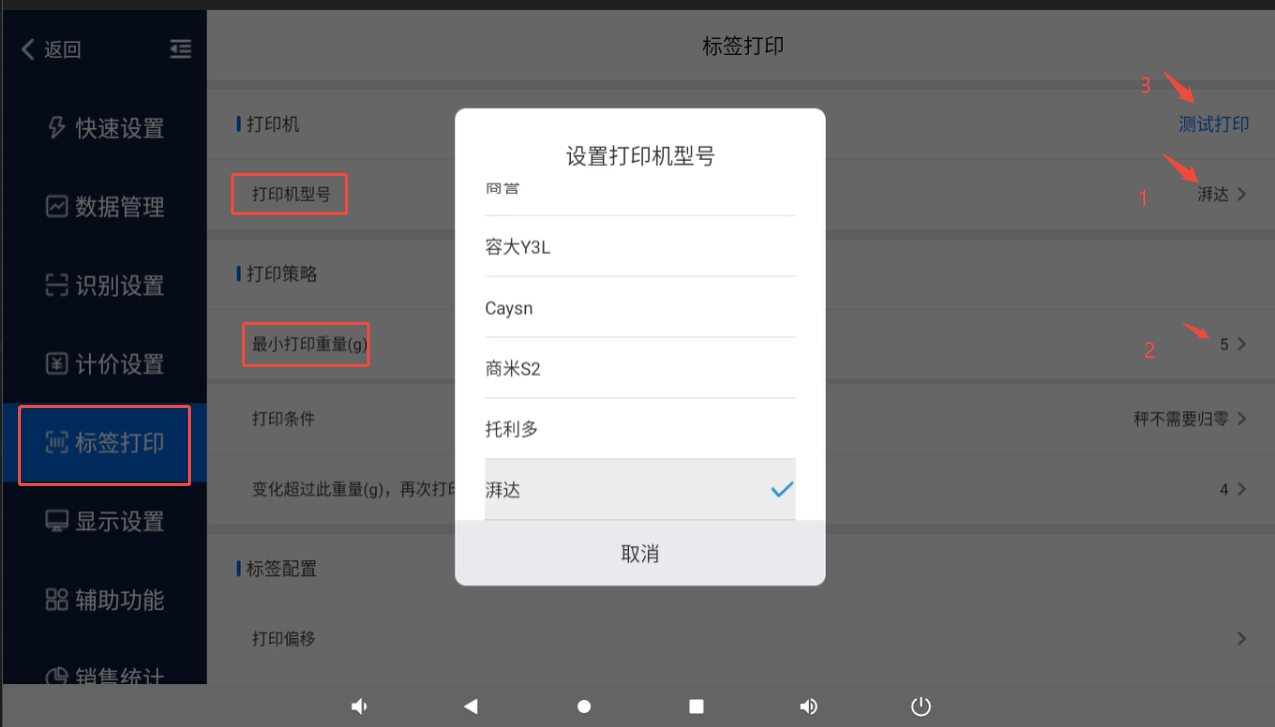Image resolution: width=1275 pixels, height=727 pixels.
Task: Expand 打印条件 chevron showing 秤不需要归零
Action: pyautogui.click(x=1241, y=419)
